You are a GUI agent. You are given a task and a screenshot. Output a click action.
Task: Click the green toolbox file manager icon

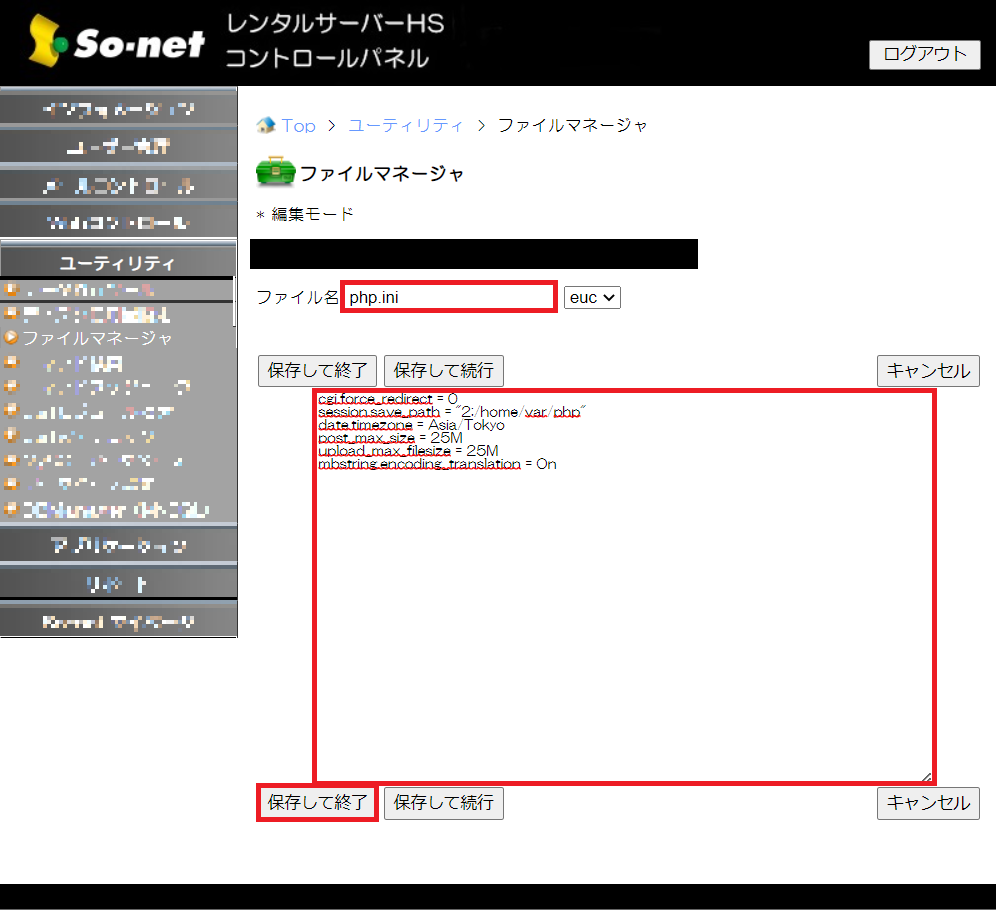coord(275,173)
